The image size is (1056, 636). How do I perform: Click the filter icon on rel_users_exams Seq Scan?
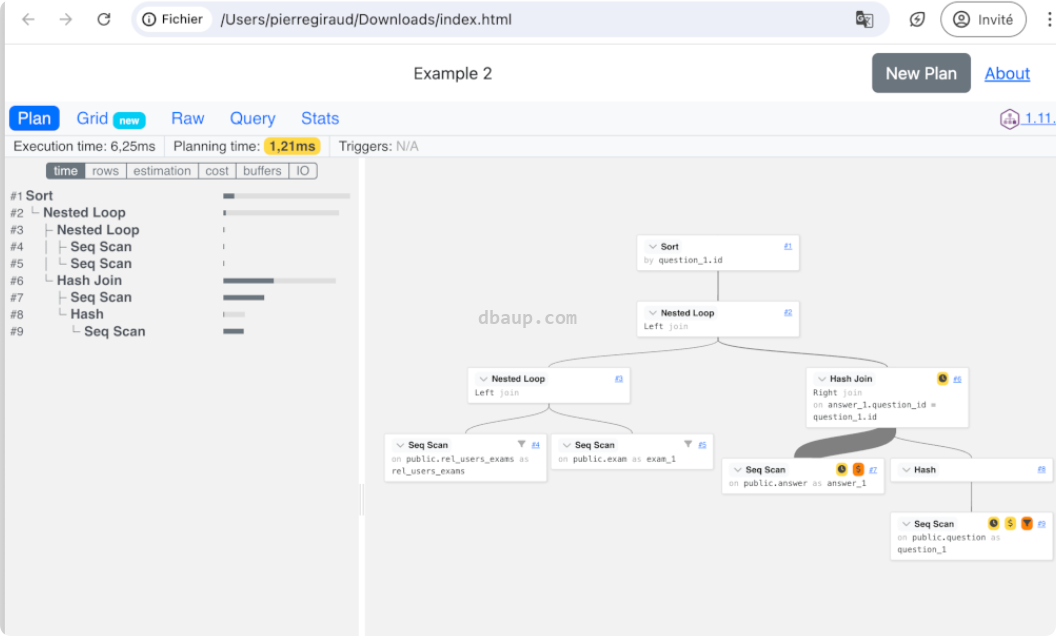pos(521,444)
